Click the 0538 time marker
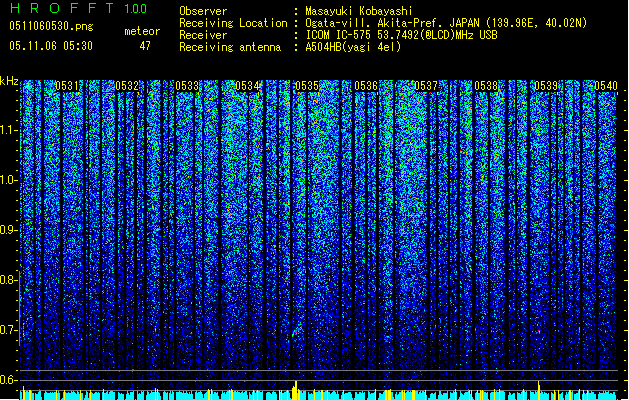Viewport: 629px width, 400px height. 486,86
